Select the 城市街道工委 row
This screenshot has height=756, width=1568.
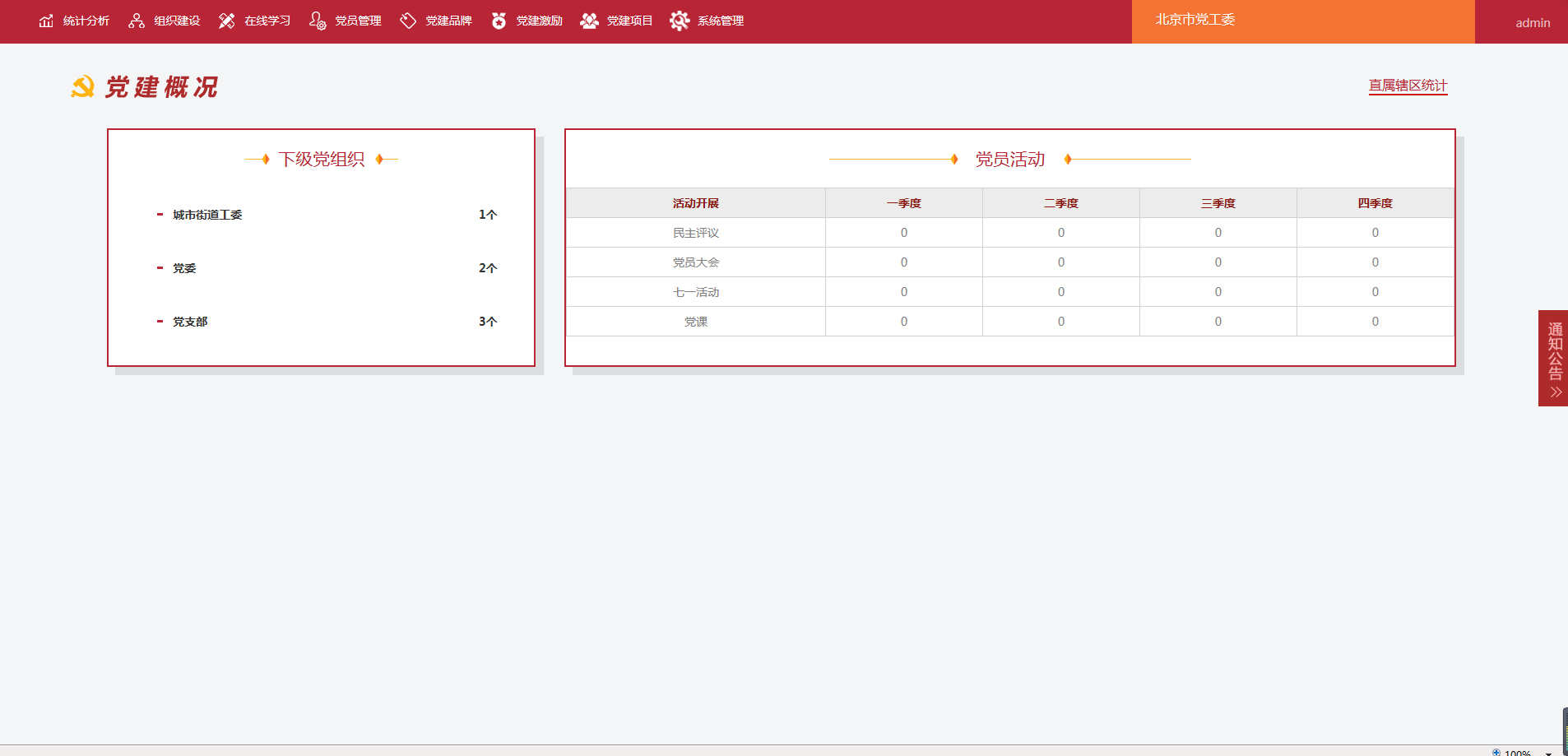tap(327, 215)
